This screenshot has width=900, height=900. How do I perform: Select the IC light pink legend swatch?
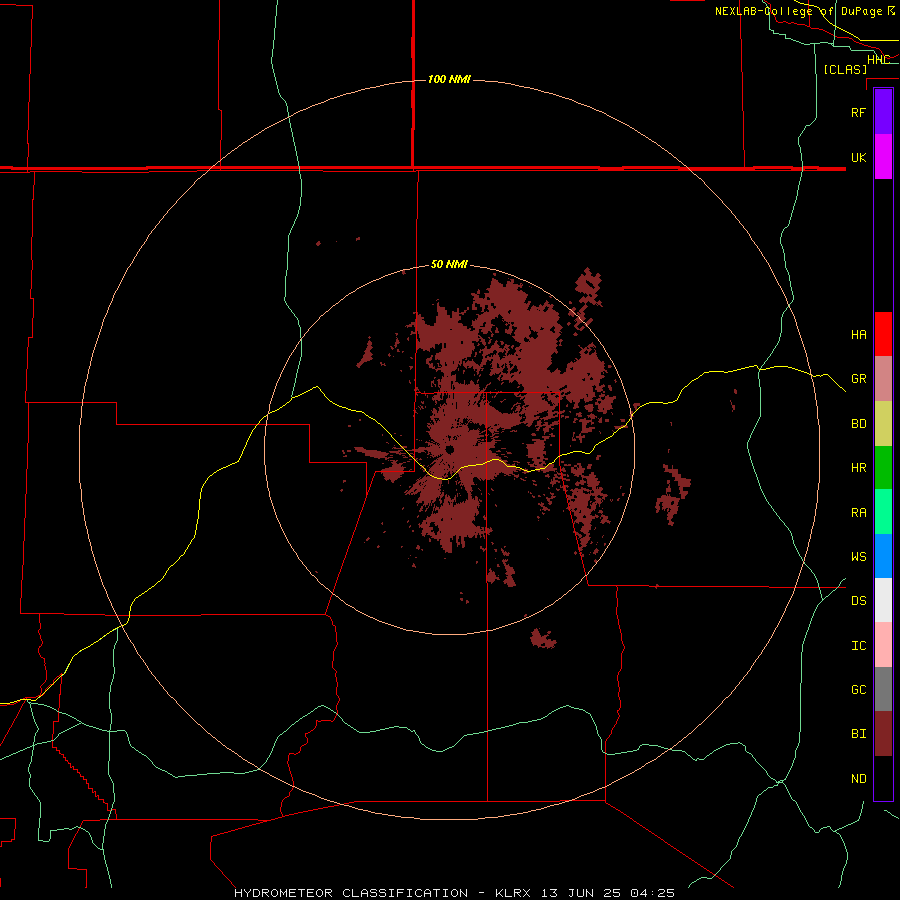click(x=883, y=645)
